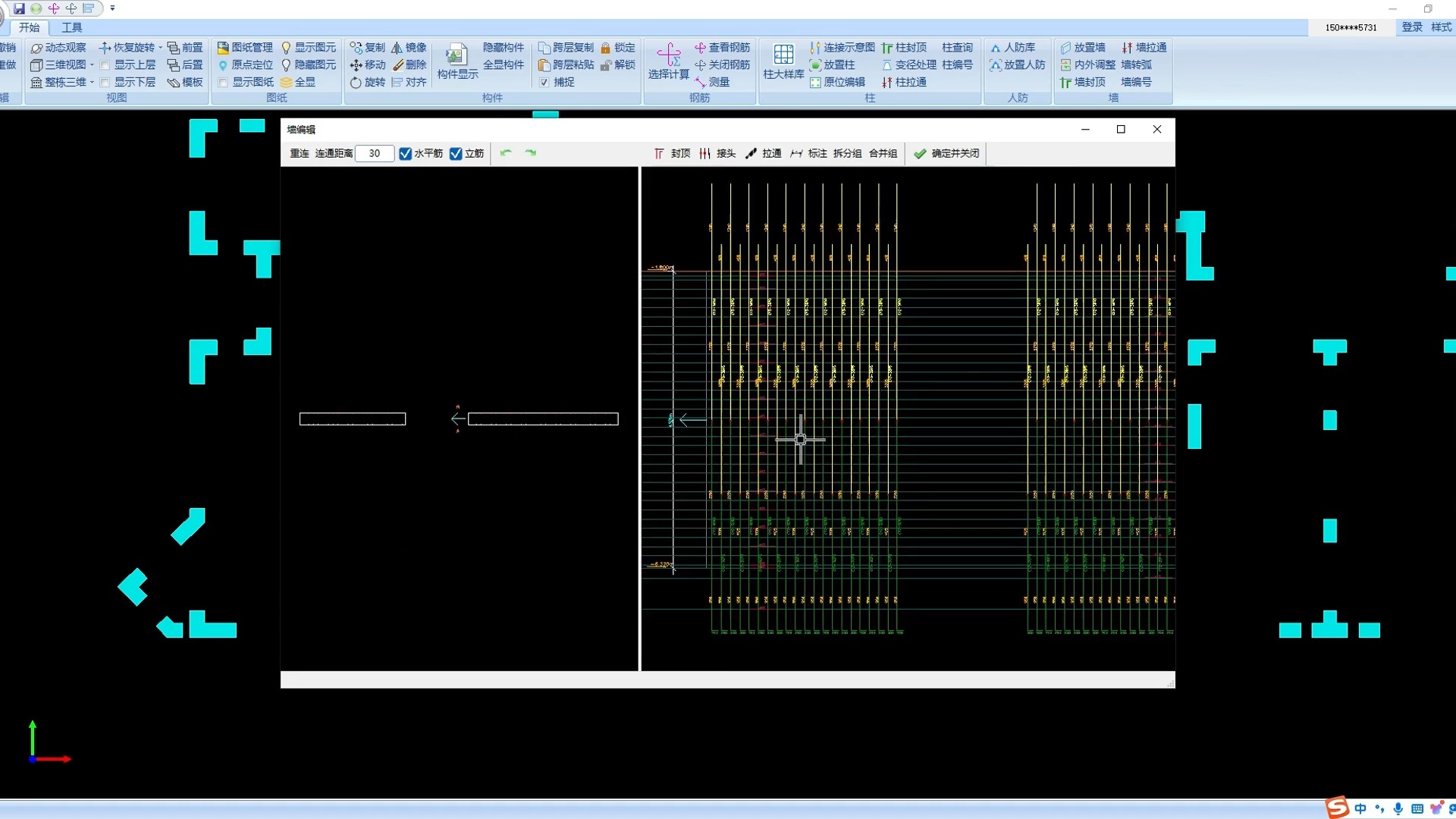Image resolution: width=1456 pixels, height=819 pixels.
Task: Uncheck the 水平筋 checkbox
Action: pos(406,154)
